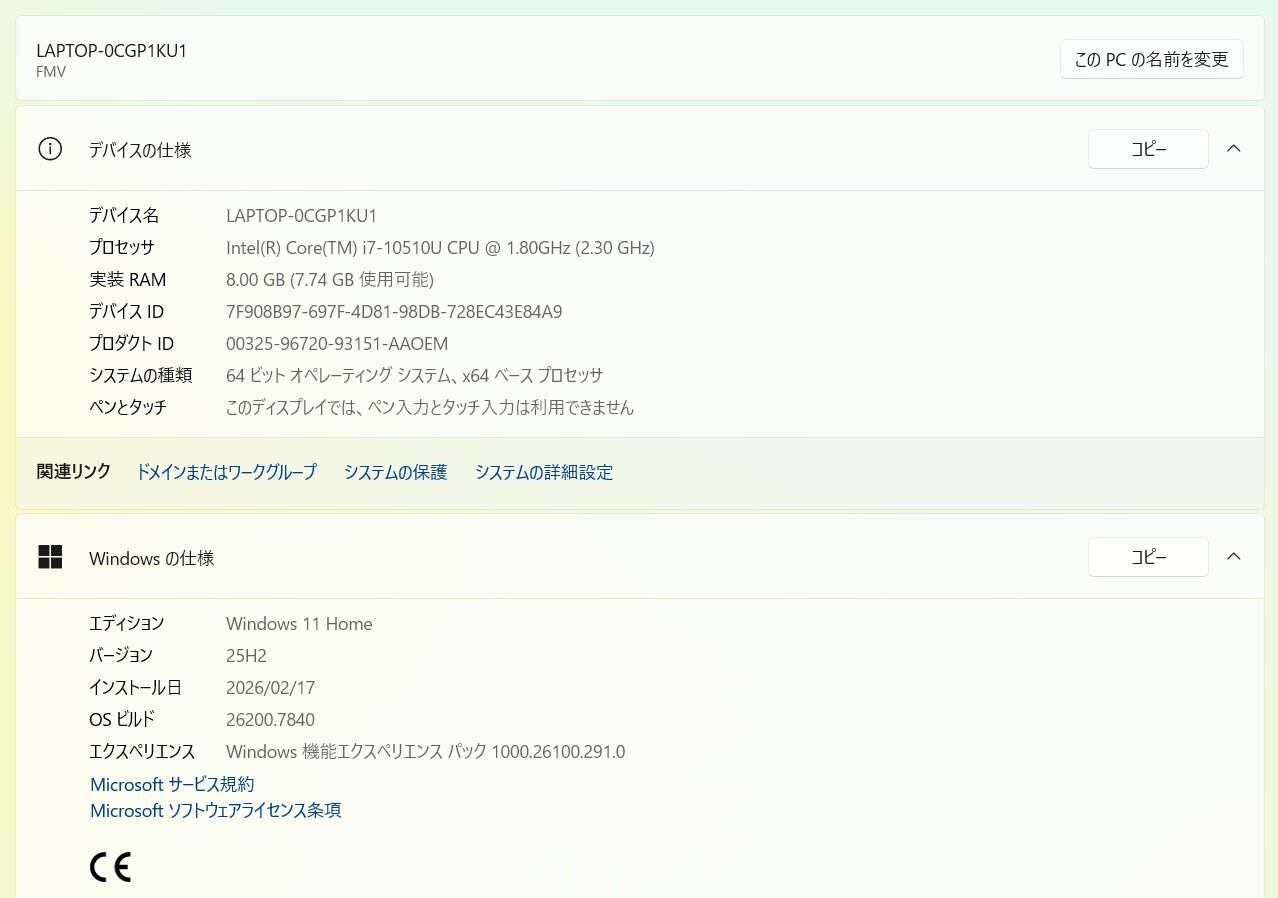Open the ドメインまたはワークグループ link
This screenshot has width=1278, height=898.
coord(226,472)
